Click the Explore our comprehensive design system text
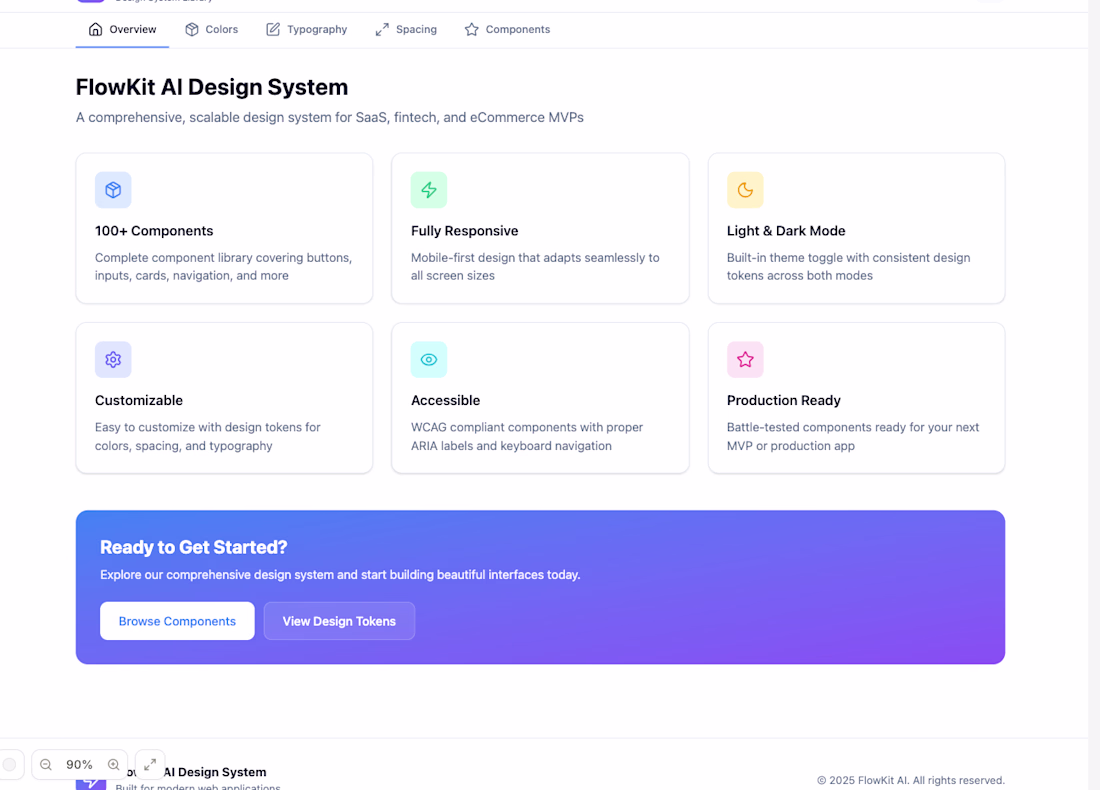Image resolution: width=1100 pixels, height=790 pixels. (340, 575)
